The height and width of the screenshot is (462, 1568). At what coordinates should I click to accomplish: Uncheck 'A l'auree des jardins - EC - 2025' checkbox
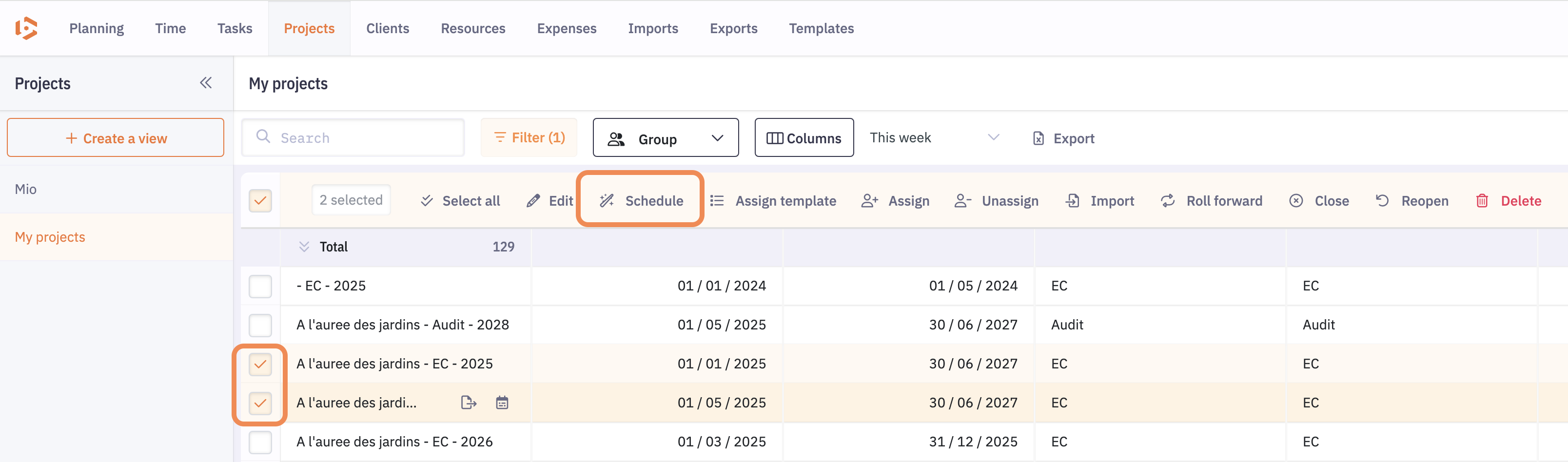(260, 364)
